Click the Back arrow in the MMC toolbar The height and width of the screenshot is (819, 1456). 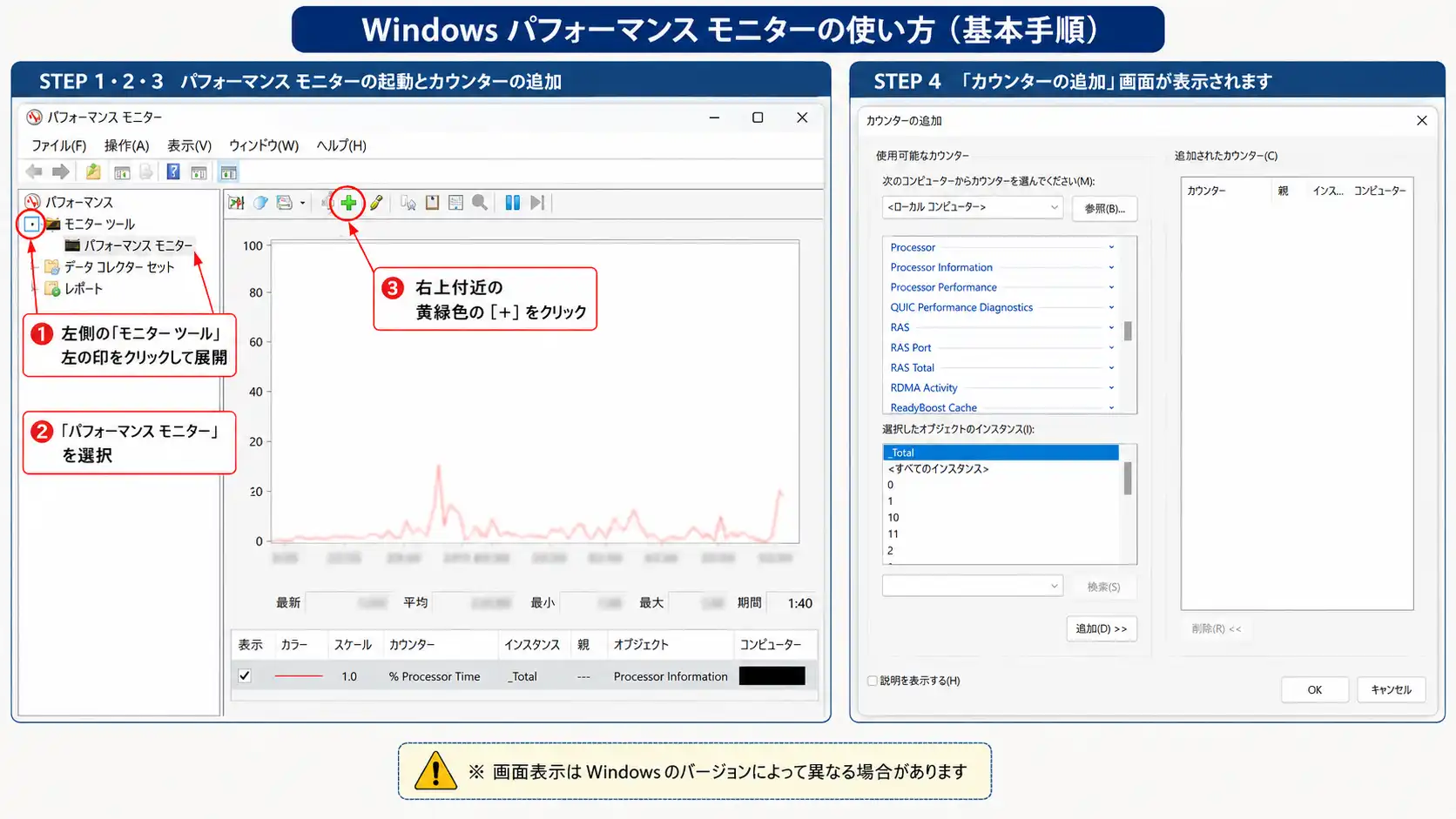click(x=34, y=172)
